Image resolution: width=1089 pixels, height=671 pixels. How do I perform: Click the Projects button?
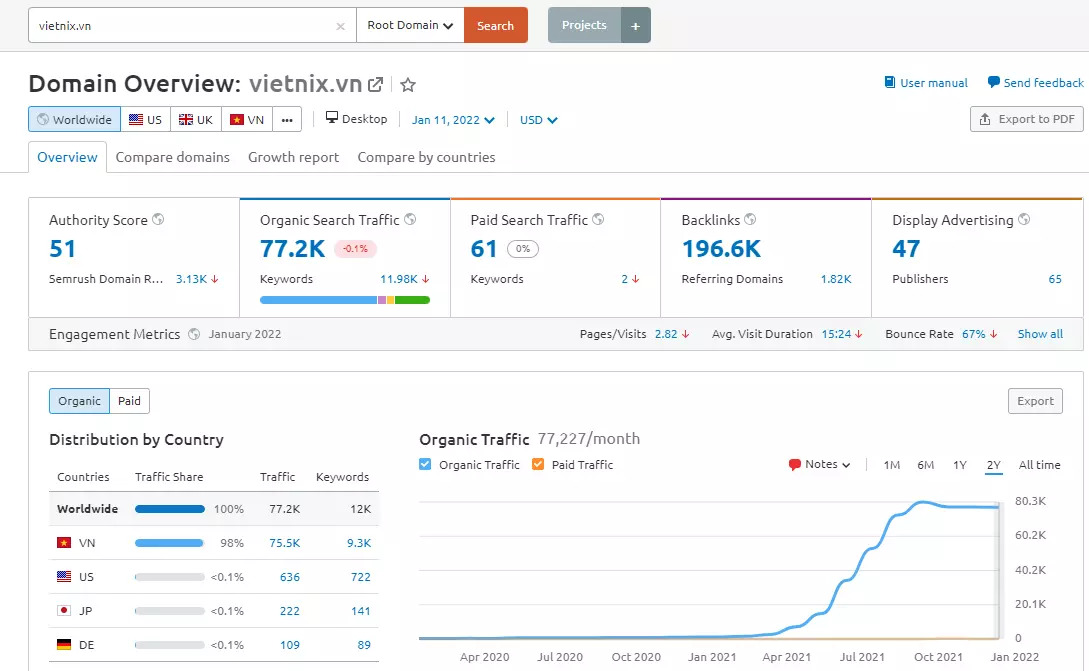point(584,26)
